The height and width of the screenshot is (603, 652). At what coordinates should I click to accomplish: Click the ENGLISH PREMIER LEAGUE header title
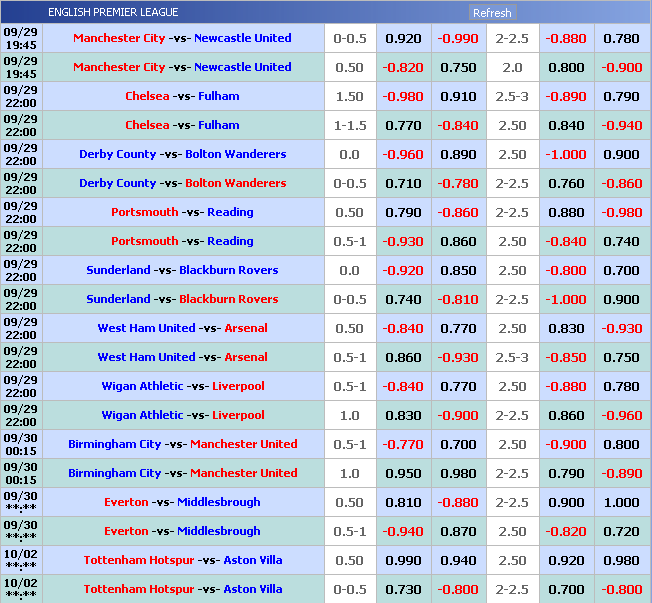click(113, 12)
